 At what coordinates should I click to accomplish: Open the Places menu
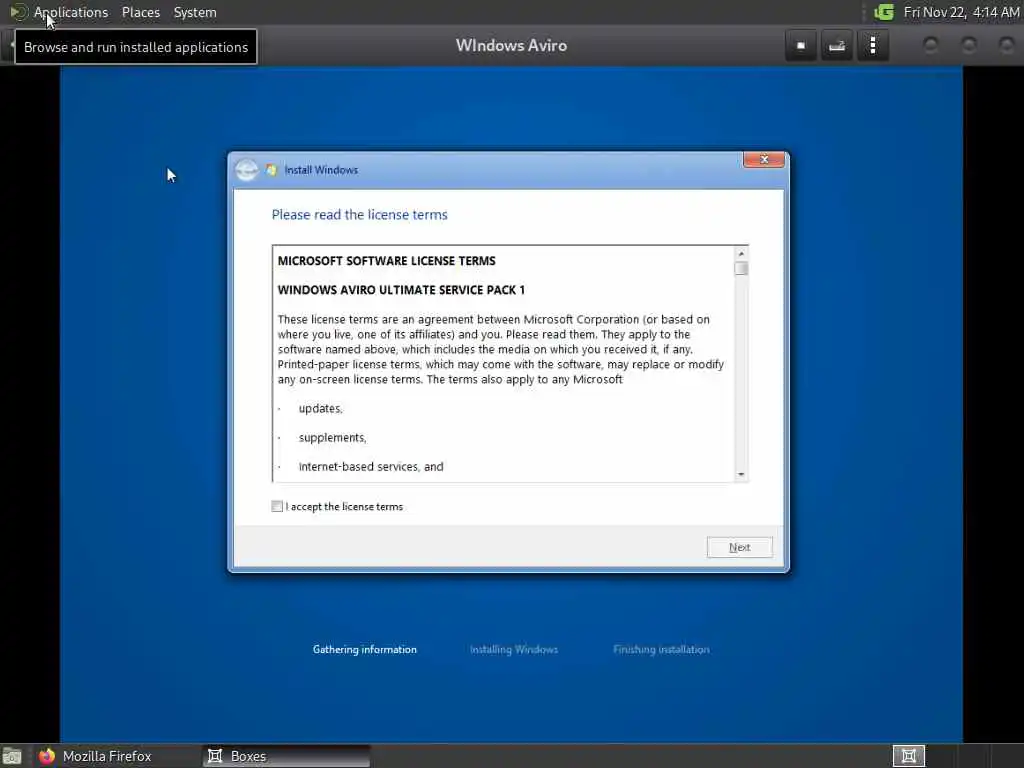click(140, 12)
